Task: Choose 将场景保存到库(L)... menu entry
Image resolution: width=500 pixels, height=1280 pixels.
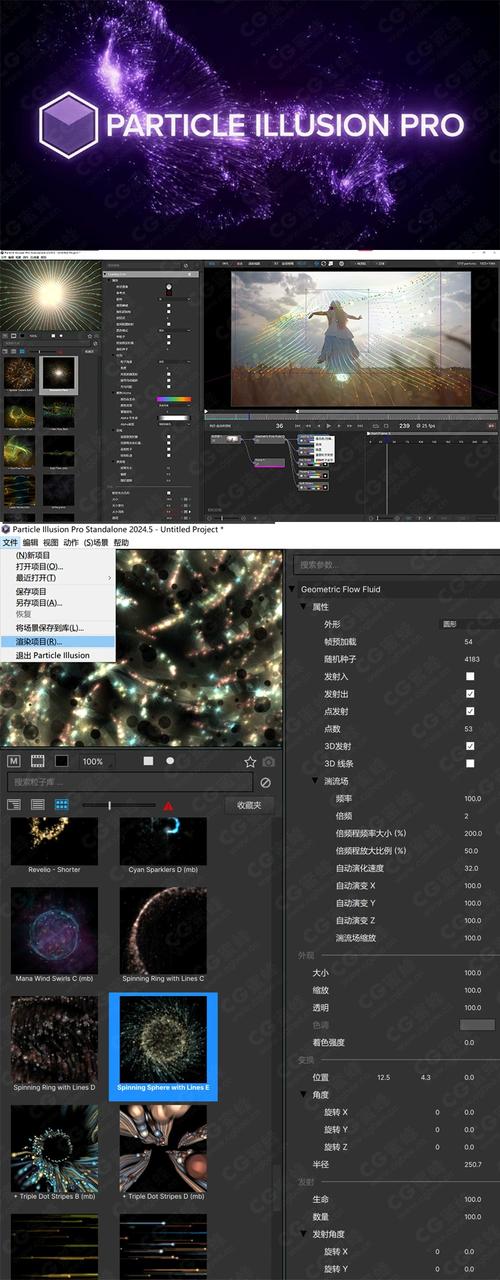Action: 58,628
